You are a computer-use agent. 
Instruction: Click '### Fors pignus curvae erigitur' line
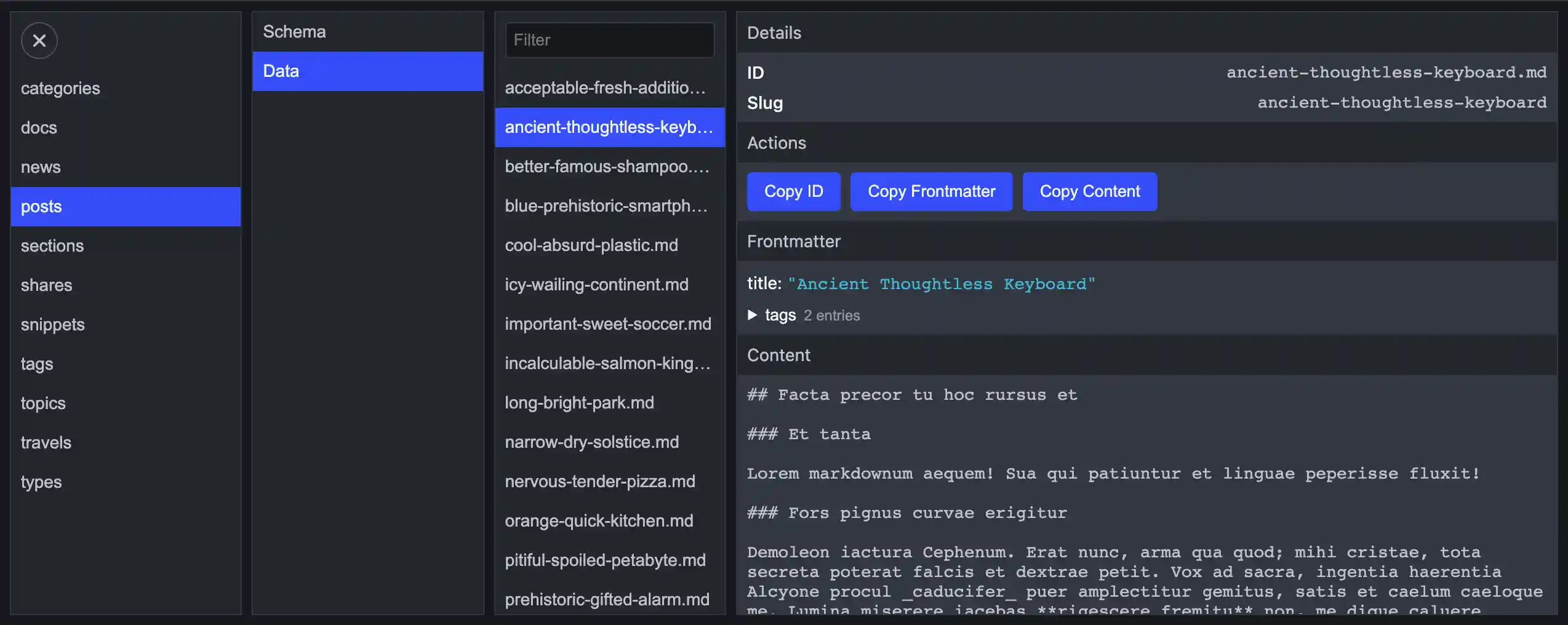pyautogui.click(x=907, y=513)
